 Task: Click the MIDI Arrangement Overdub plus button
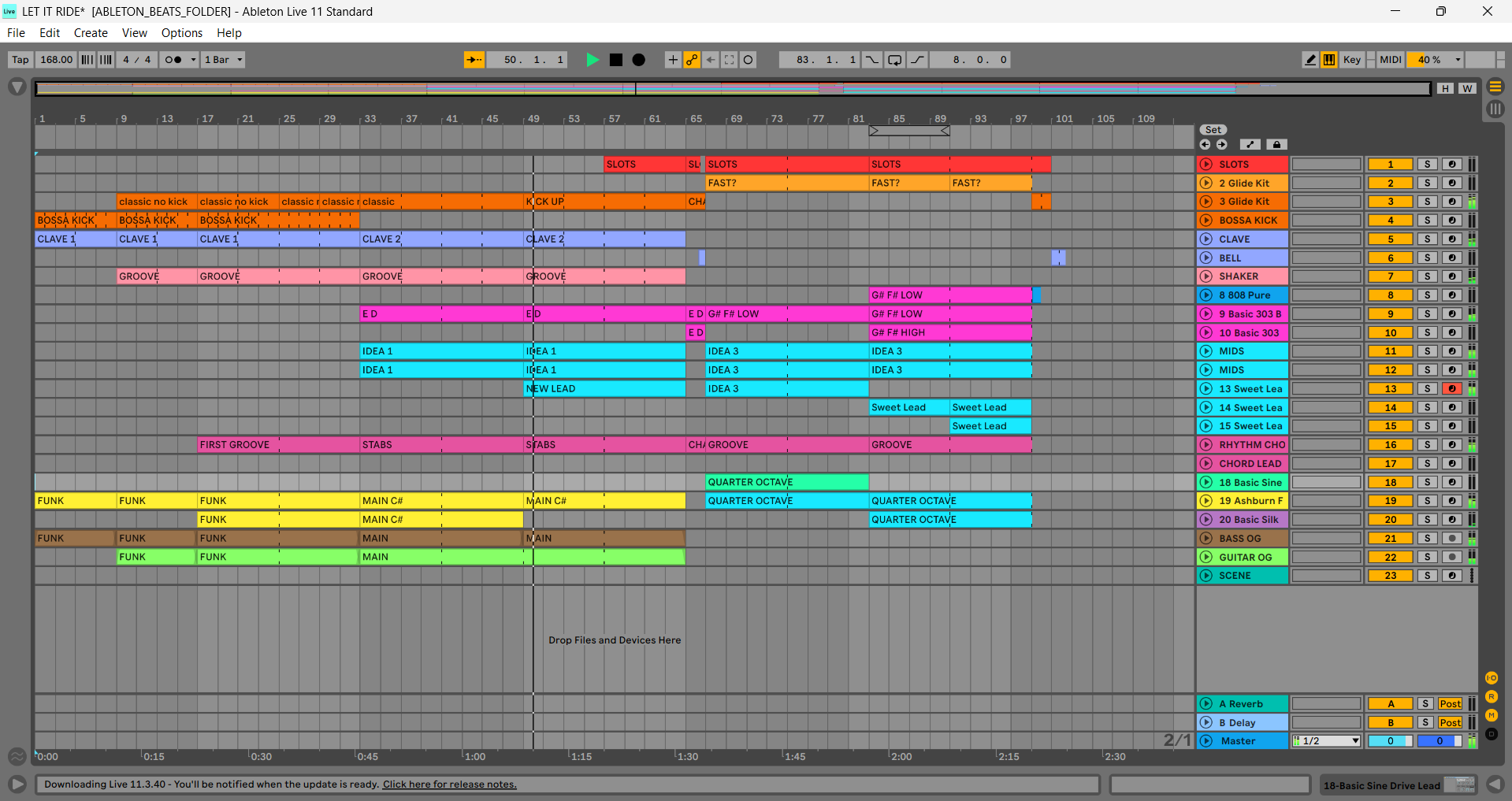click(673, 60)
